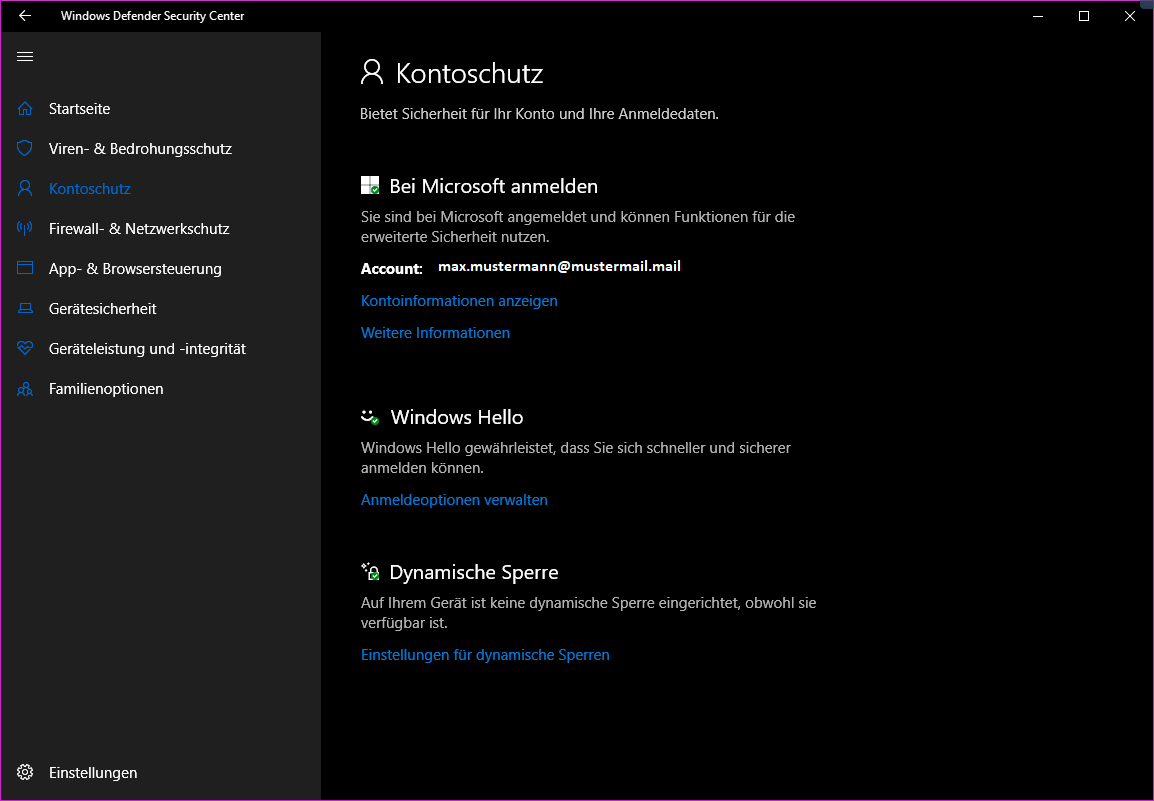Click the Kontoschutz person icon in sidebar
Viewport: 1154px width, 801px height.
tap(25, 188)
